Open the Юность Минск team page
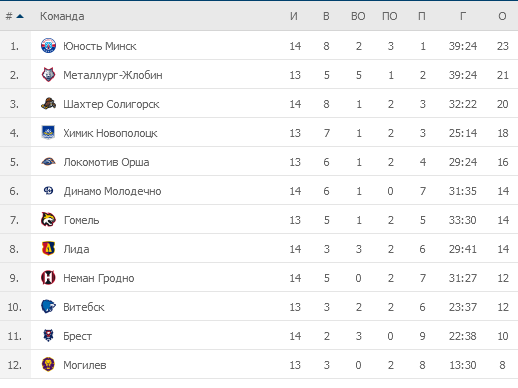This screenshot has width=518, height=388. click(x=100, y=46)
